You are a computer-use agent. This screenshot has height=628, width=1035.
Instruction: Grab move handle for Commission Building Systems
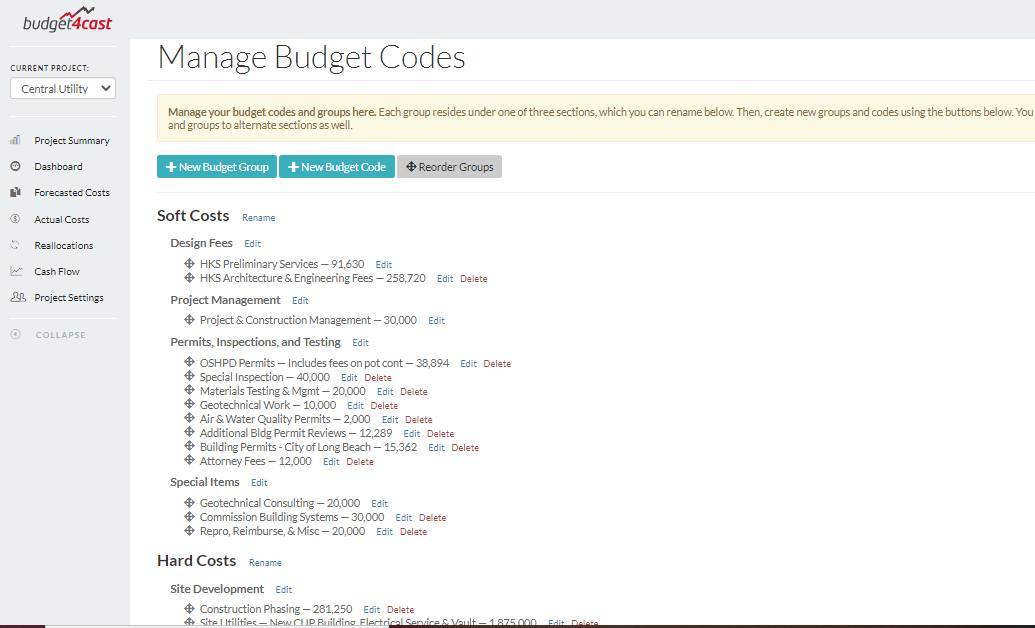(x=189, y=516)
